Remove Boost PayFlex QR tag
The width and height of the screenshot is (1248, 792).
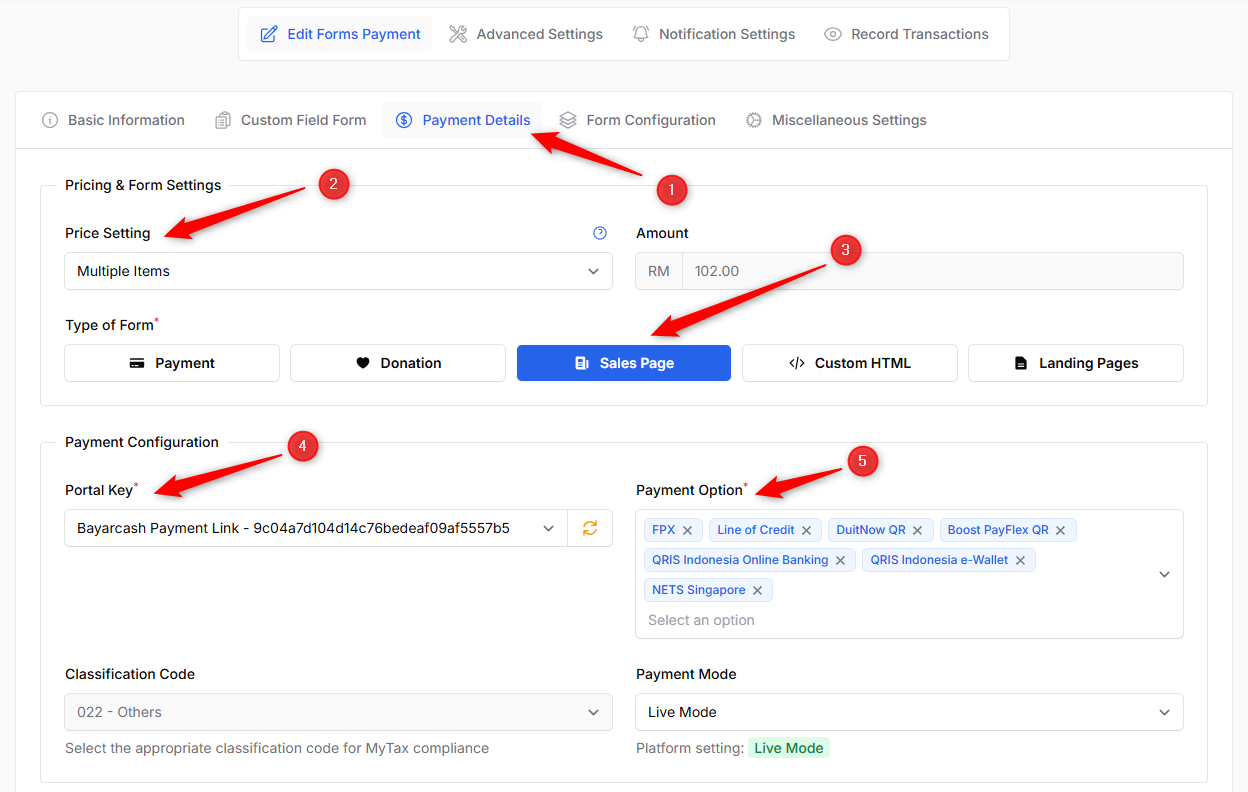click(1060, 530)
